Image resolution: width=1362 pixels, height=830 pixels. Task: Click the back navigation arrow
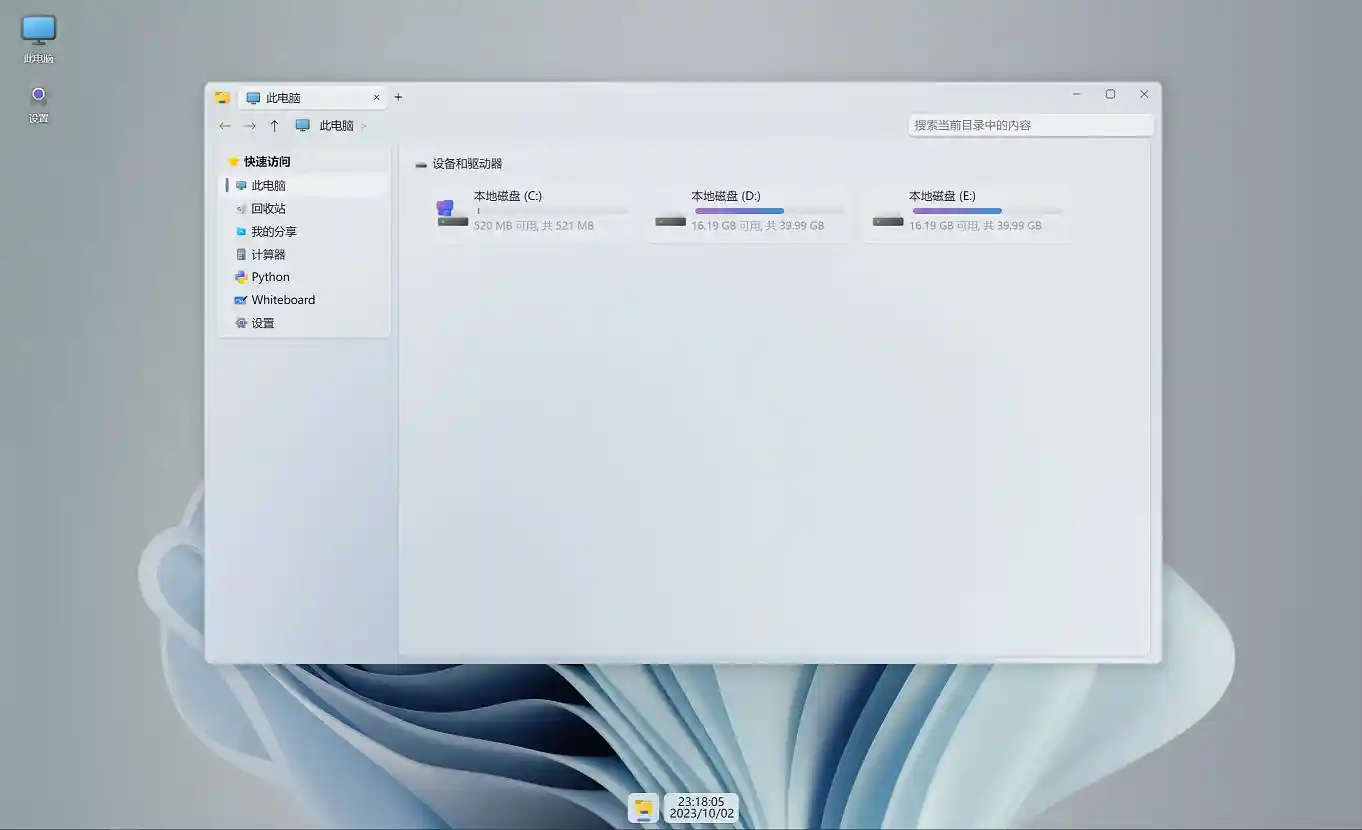[225, 126]
